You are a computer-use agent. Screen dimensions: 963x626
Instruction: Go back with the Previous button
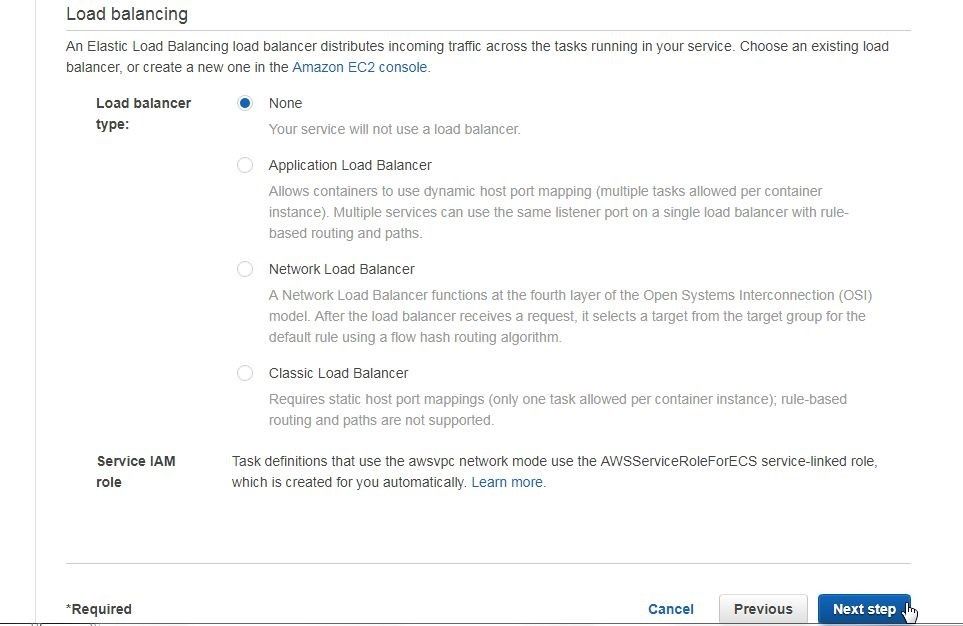[763, 609]
